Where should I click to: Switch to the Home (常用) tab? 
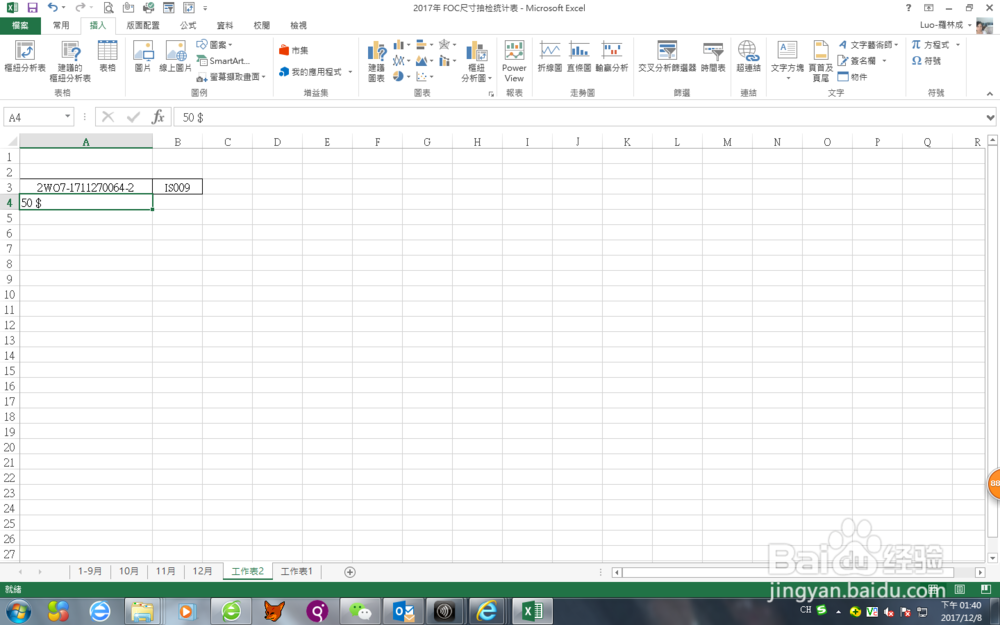coord(61,26)
